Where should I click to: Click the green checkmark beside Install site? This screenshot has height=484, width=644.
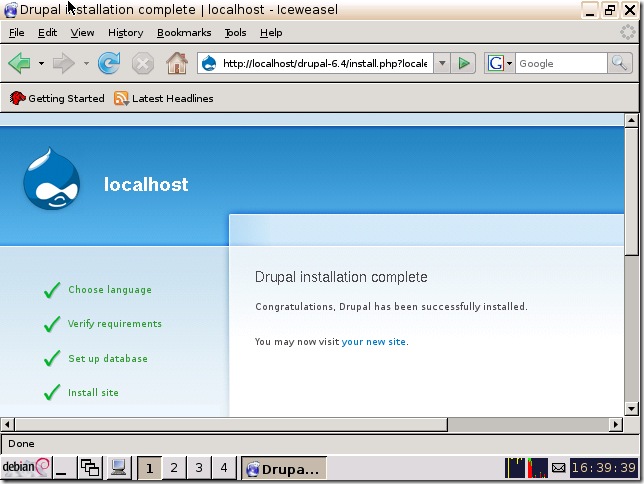pyautogui.click(x=52, y=392)
